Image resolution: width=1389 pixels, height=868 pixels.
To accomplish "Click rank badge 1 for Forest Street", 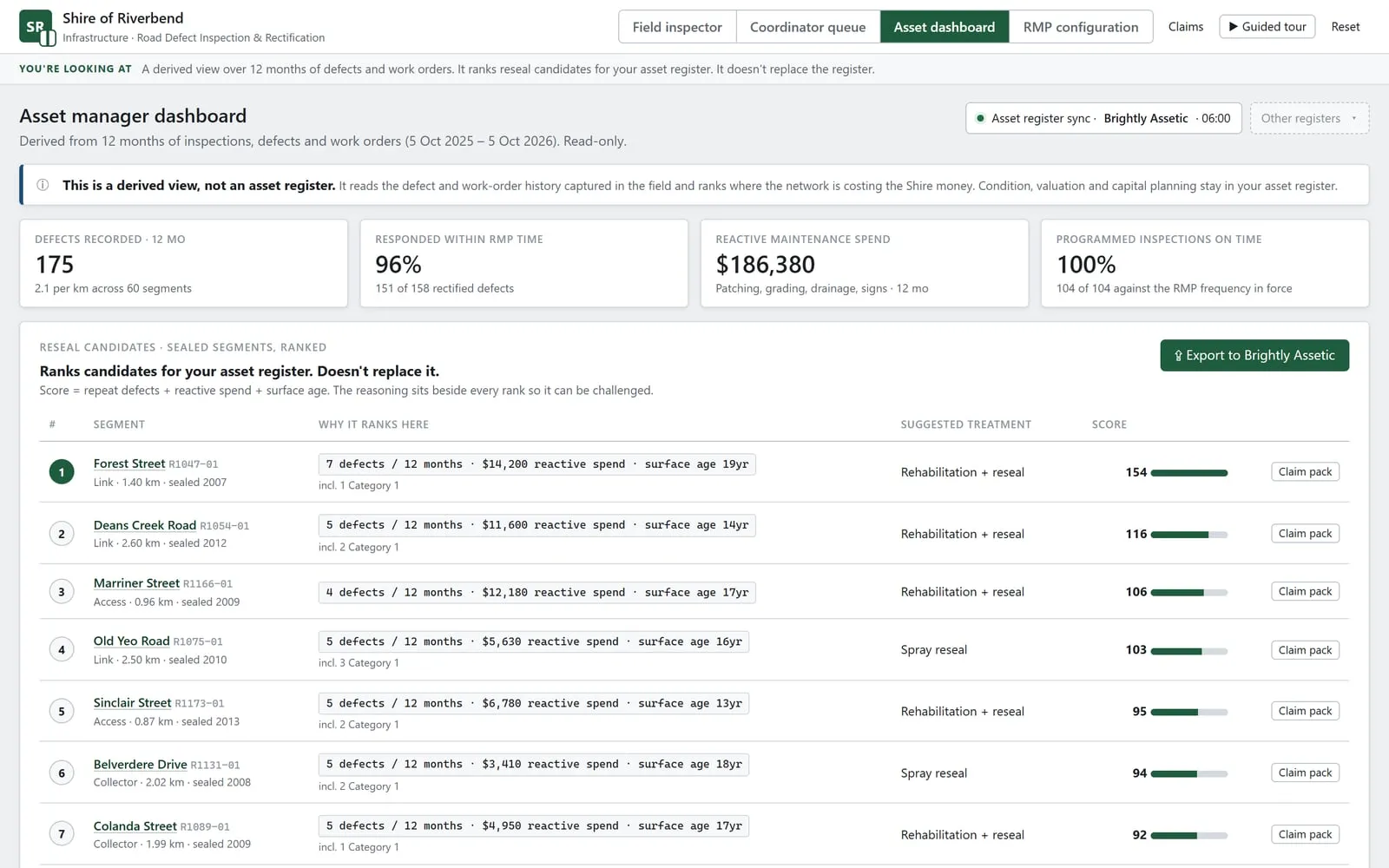I will tap(61, 472).
